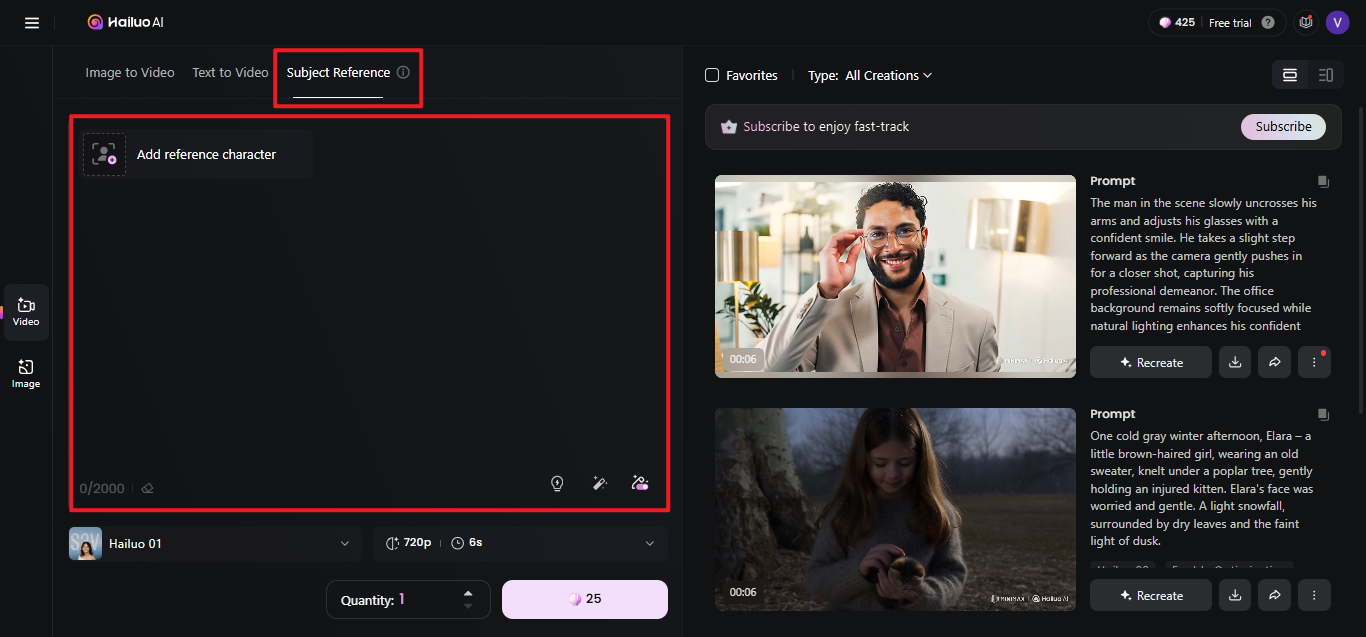Share the man with glasses video
Image resolution: width=1366 pixels, height=637 pixels.
coord(1275,362)
